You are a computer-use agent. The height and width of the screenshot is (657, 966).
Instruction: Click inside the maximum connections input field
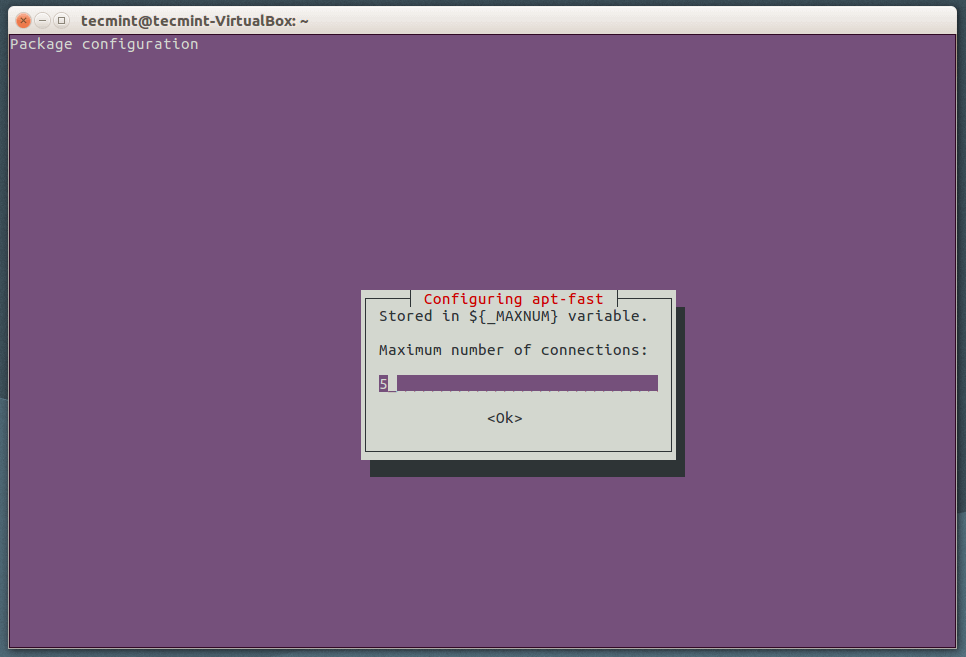[520, 383]
